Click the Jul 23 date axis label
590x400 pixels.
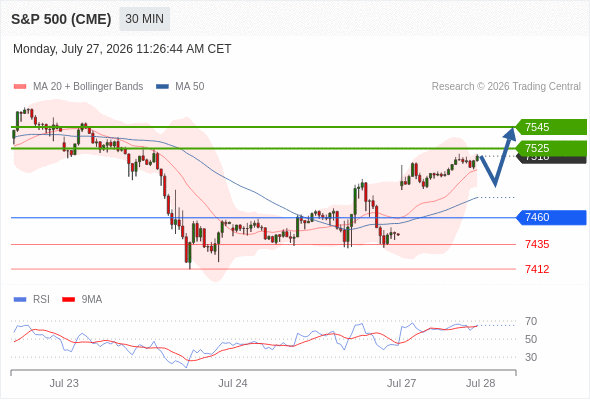tap(64, 383)
